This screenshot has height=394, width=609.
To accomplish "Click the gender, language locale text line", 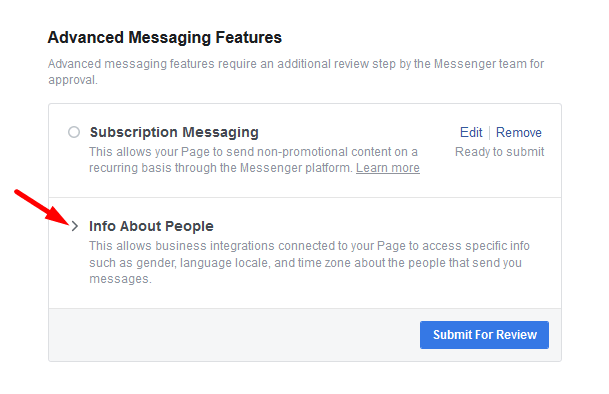I will 305,263.
